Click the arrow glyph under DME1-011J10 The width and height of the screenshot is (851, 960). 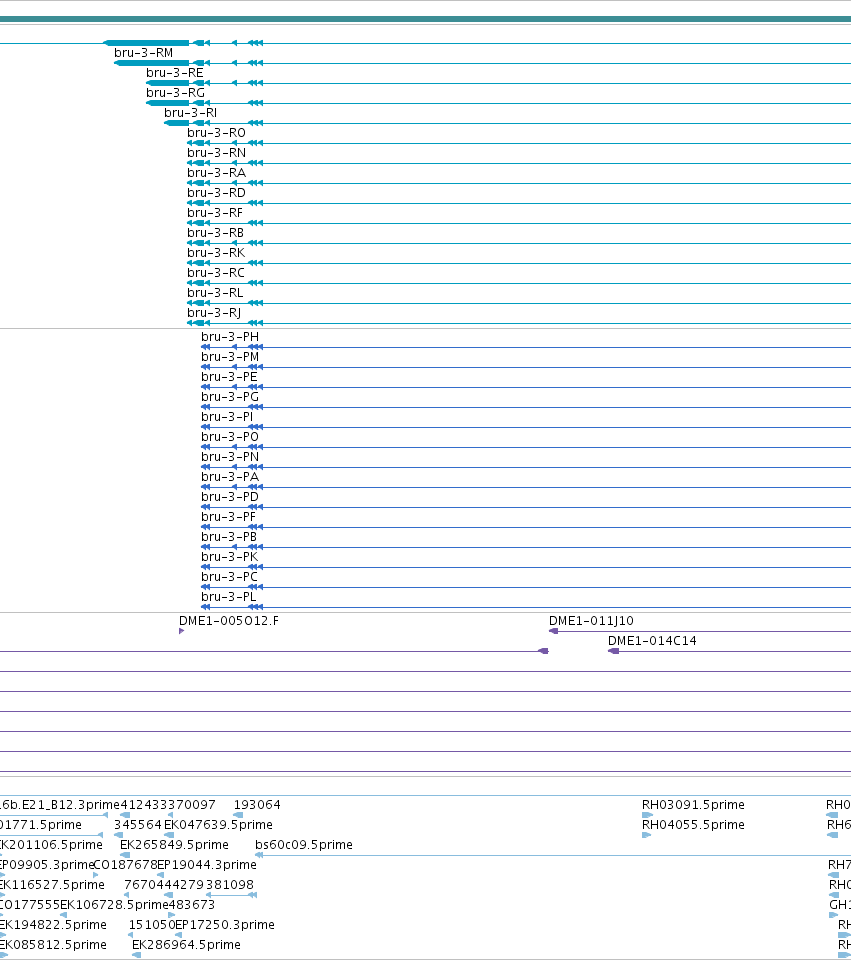(553, 631)
